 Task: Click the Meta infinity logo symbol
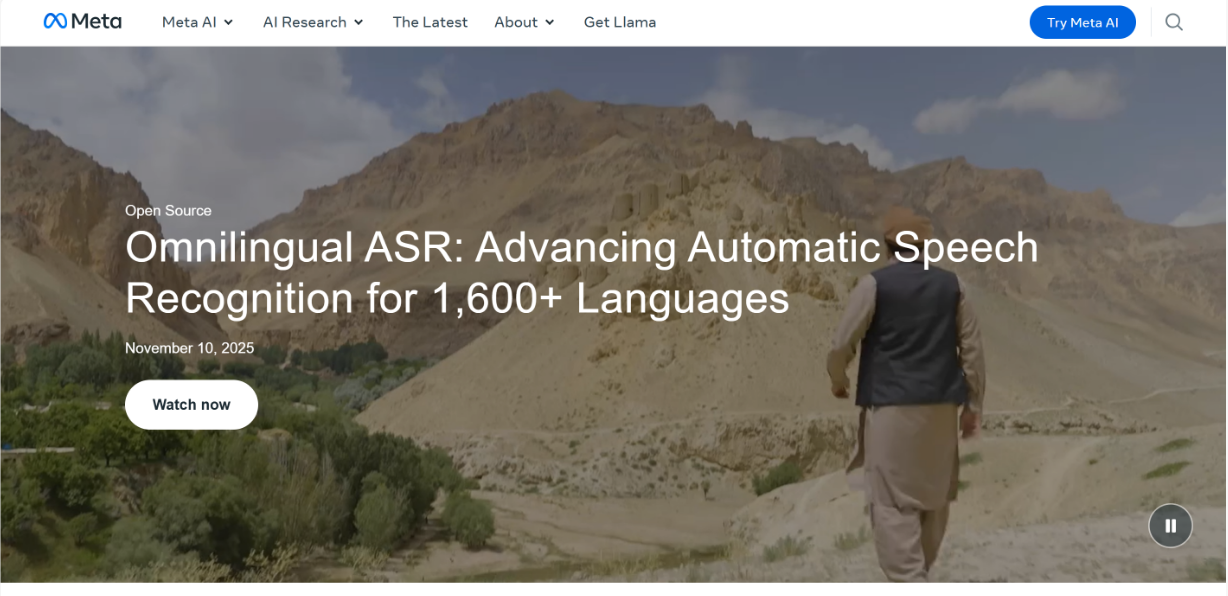55,21
